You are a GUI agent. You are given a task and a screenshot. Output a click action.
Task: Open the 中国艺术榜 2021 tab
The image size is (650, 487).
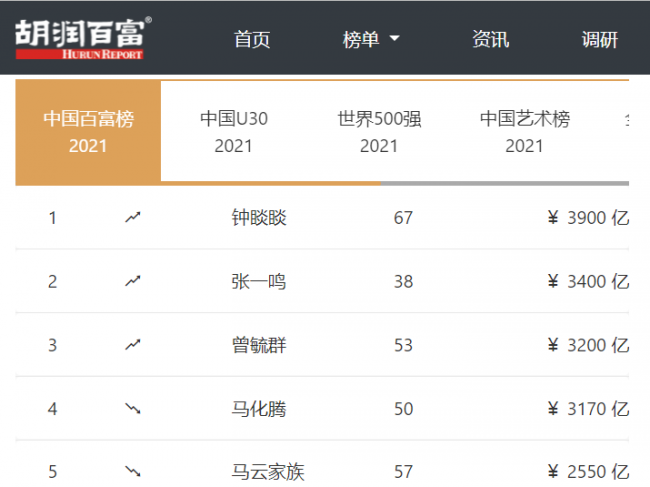(x=524, y=132)
